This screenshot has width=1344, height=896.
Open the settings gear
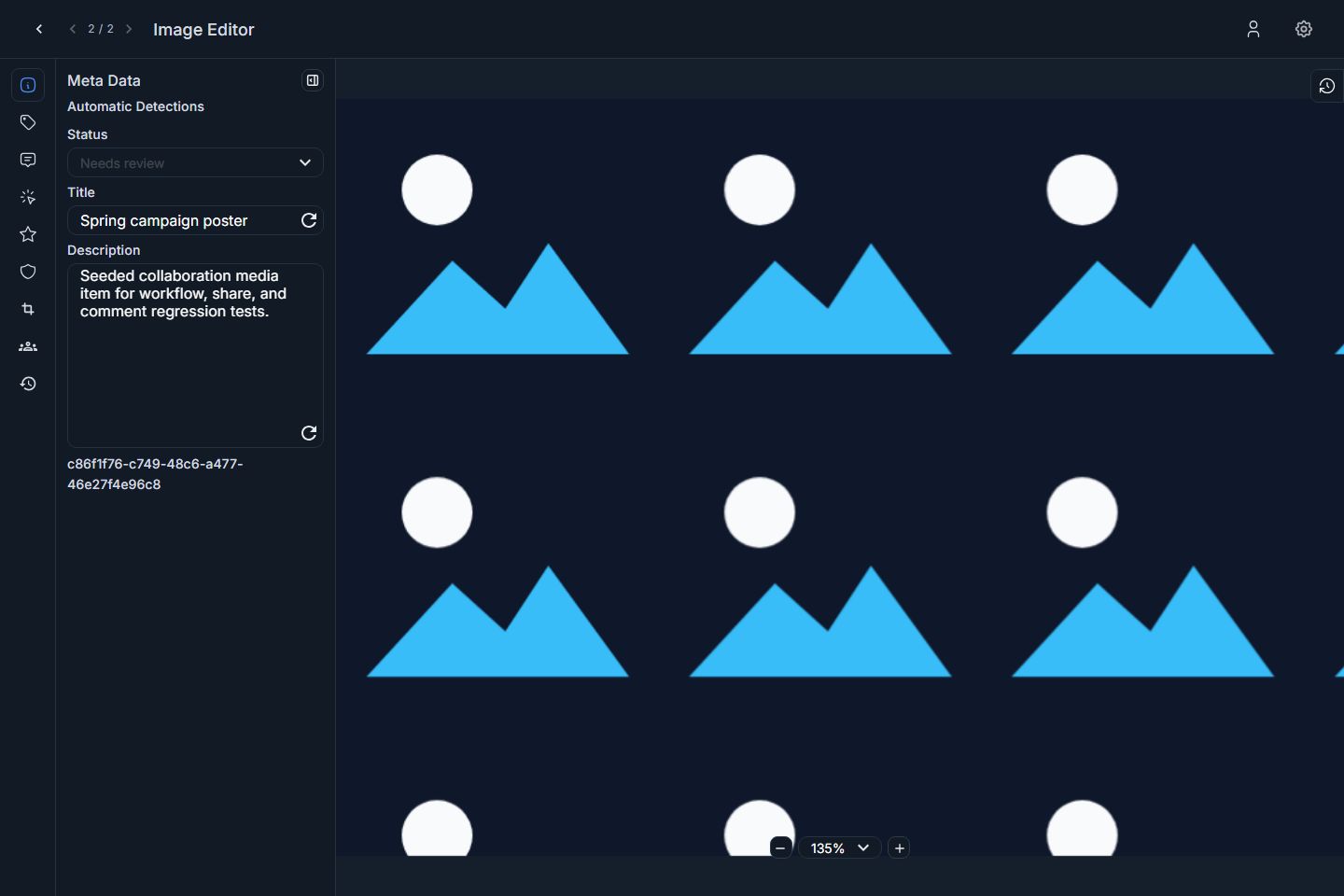coord(1304,29)
